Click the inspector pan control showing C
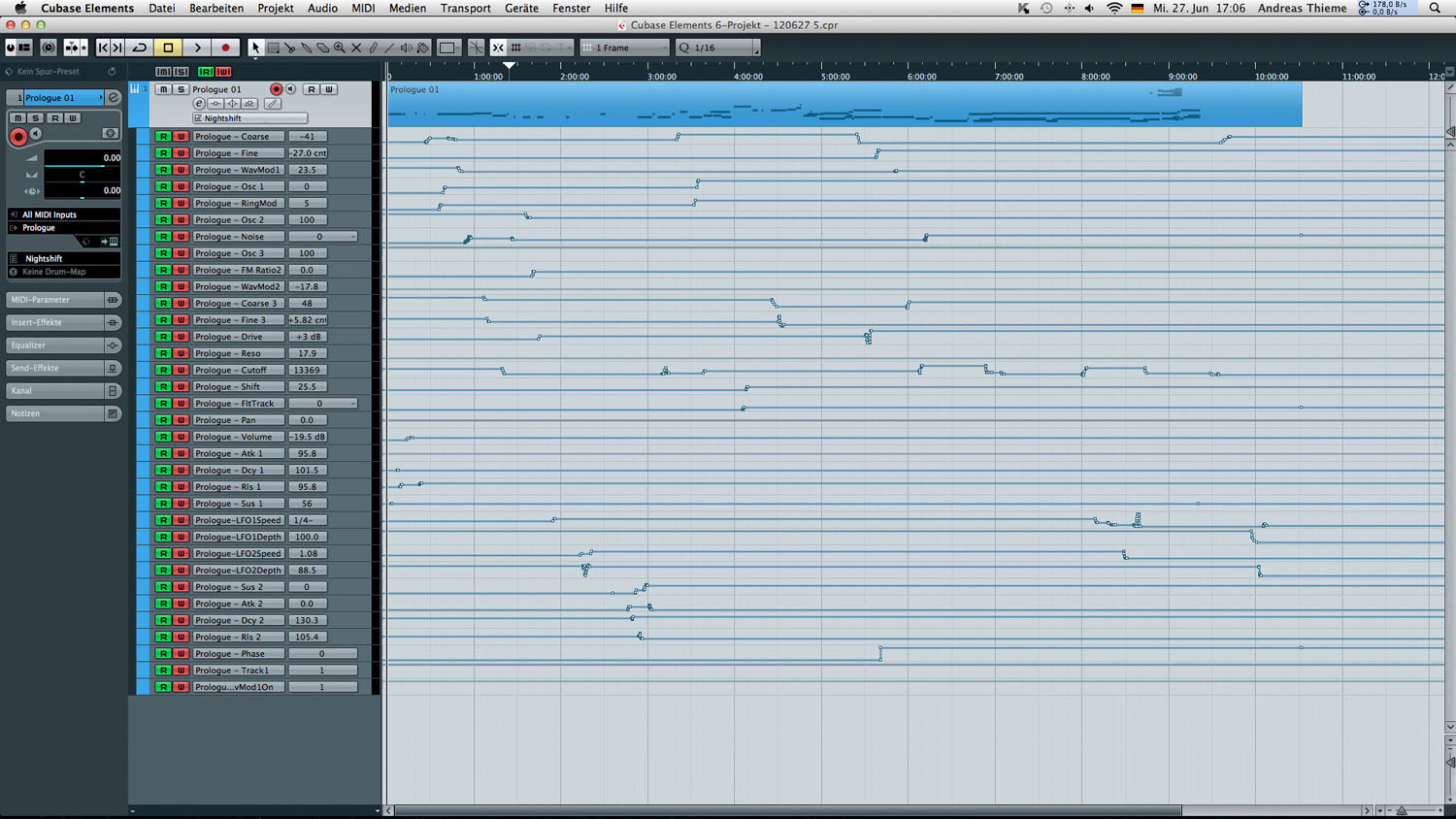The width and height of the screenshot is (1456, 819). click(82, 175)
